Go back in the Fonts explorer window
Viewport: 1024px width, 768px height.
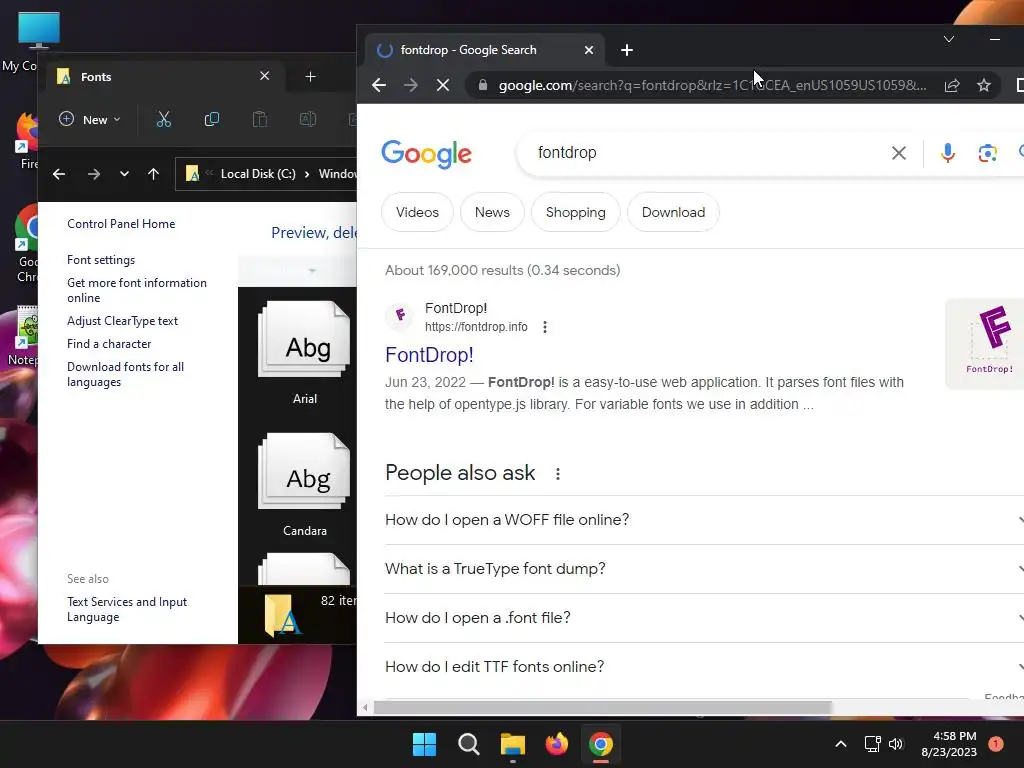click(59, 174)
